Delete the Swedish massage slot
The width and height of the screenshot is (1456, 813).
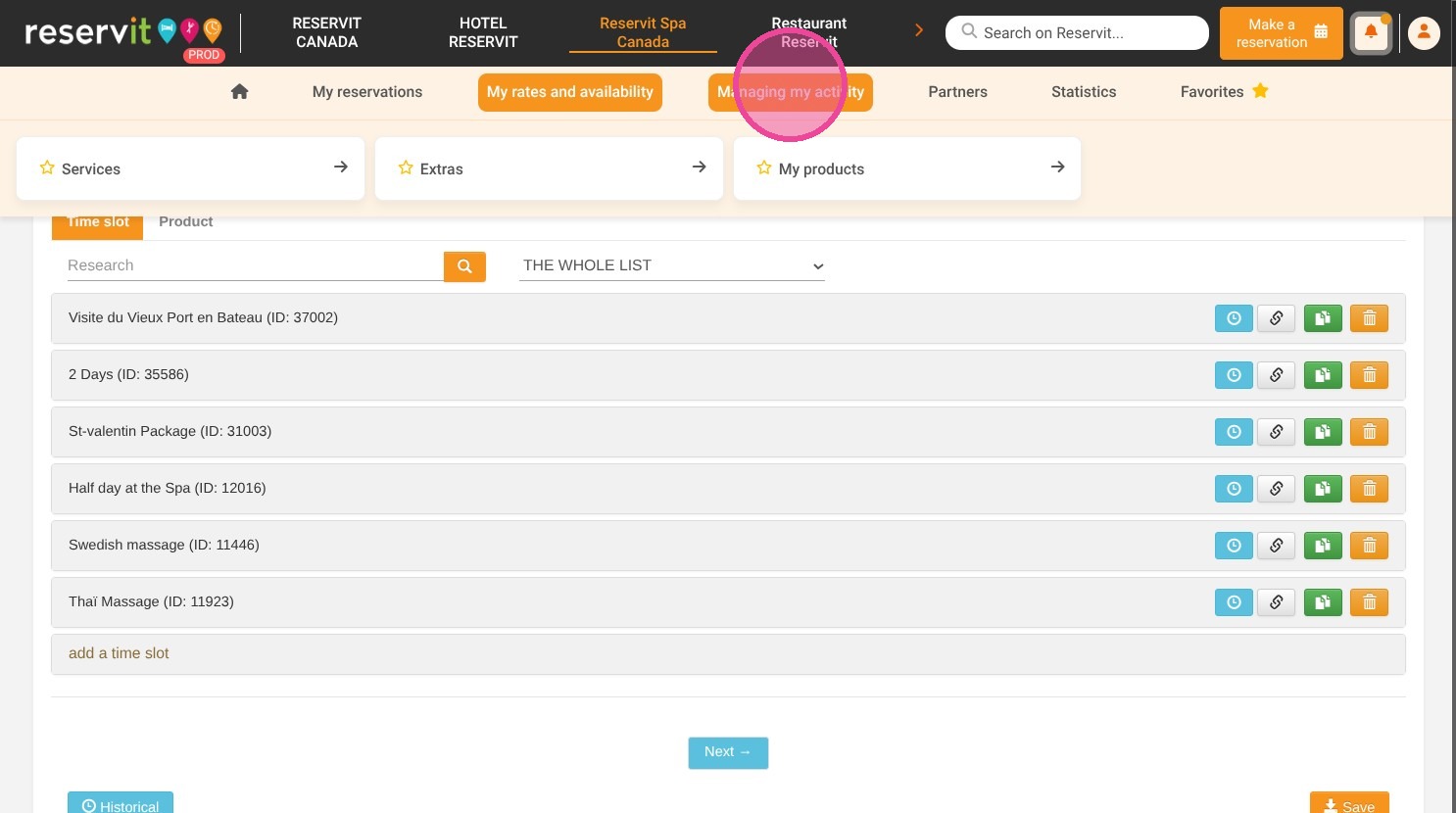[1369, 546]
